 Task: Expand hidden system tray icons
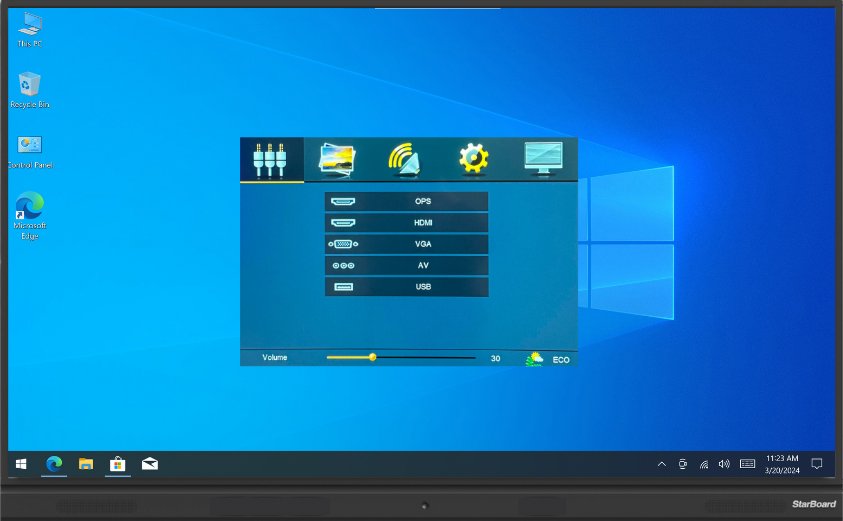point(661,464)
